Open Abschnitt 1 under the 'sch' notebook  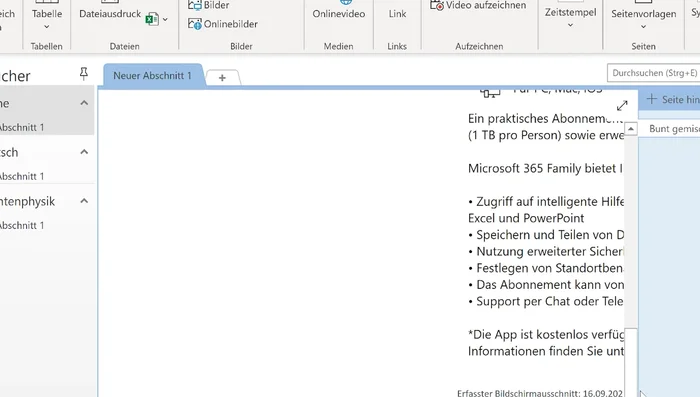coord(22,176)
